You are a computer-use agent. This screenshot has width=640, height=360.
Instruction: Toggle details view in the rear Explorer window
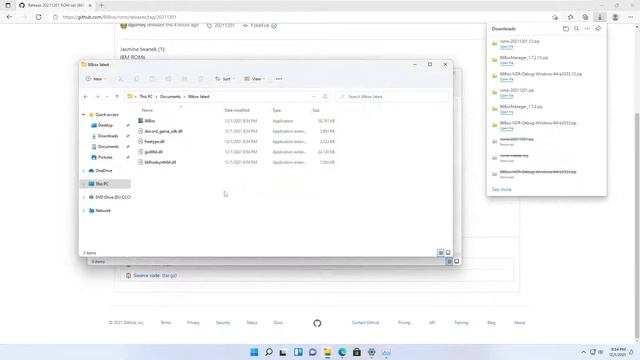(449, 262)
